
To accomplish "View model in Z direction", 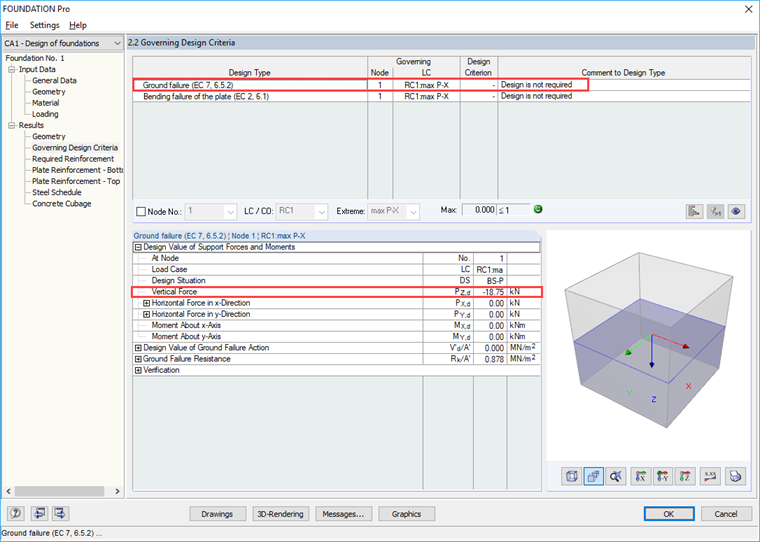I will 685,477.
